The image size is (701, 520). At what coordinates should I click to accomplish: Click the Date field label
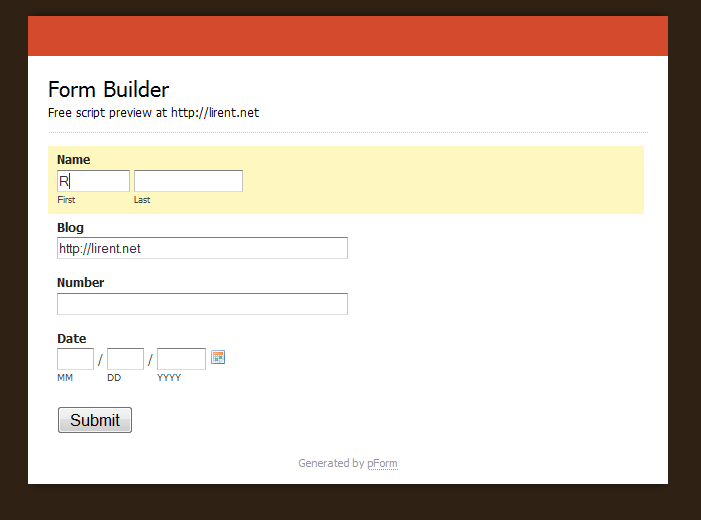click(72, 338)
